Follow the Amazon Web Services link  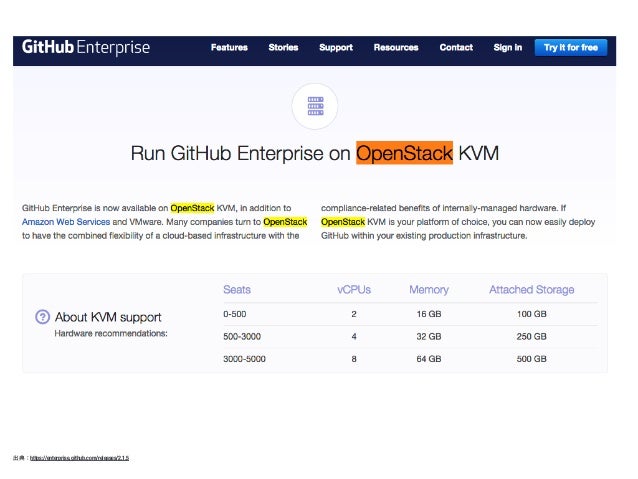click(x=66, y=222)
